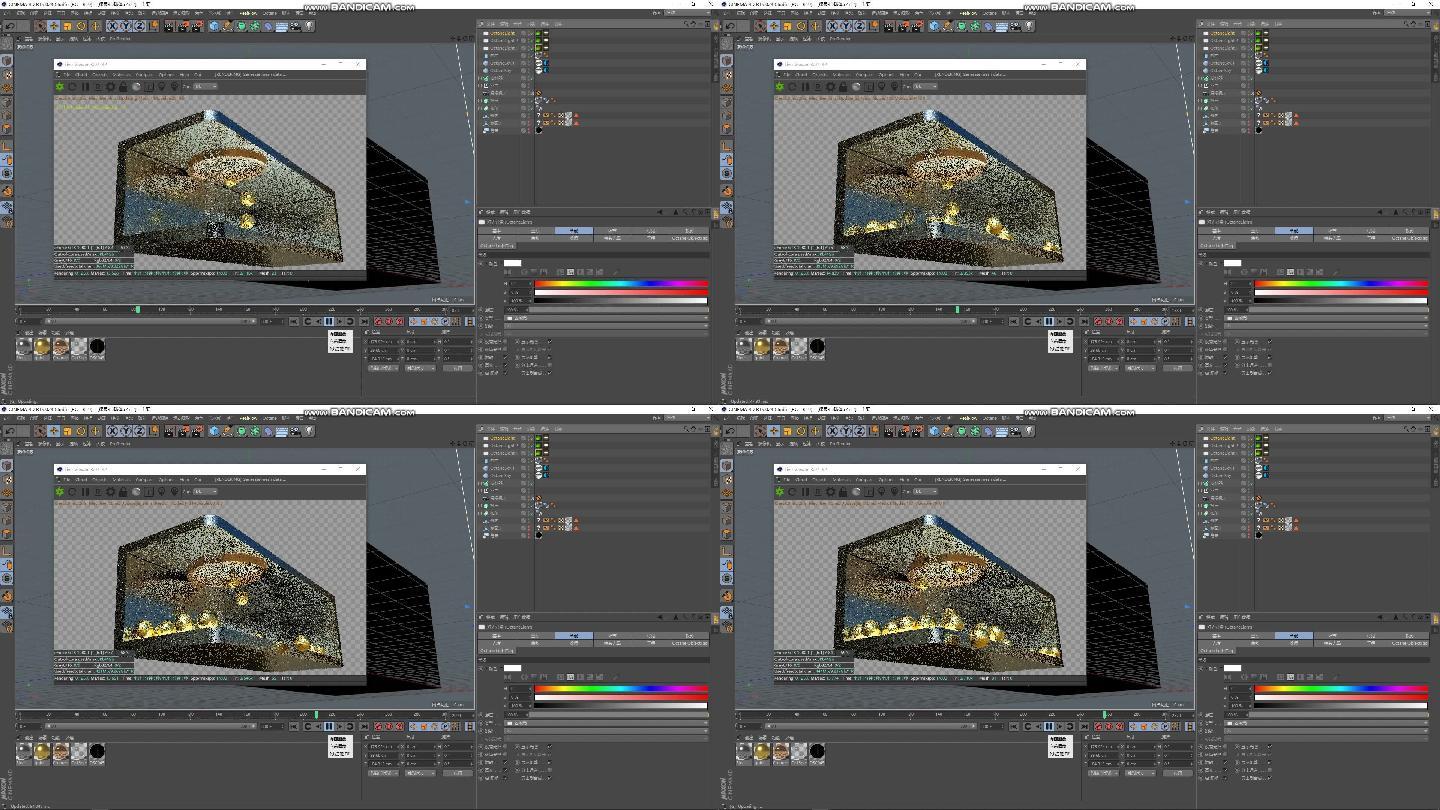Select the checkered transparent material thumbnail, bottom-right frame
The image size is (1440, 810).
[799, 752]
